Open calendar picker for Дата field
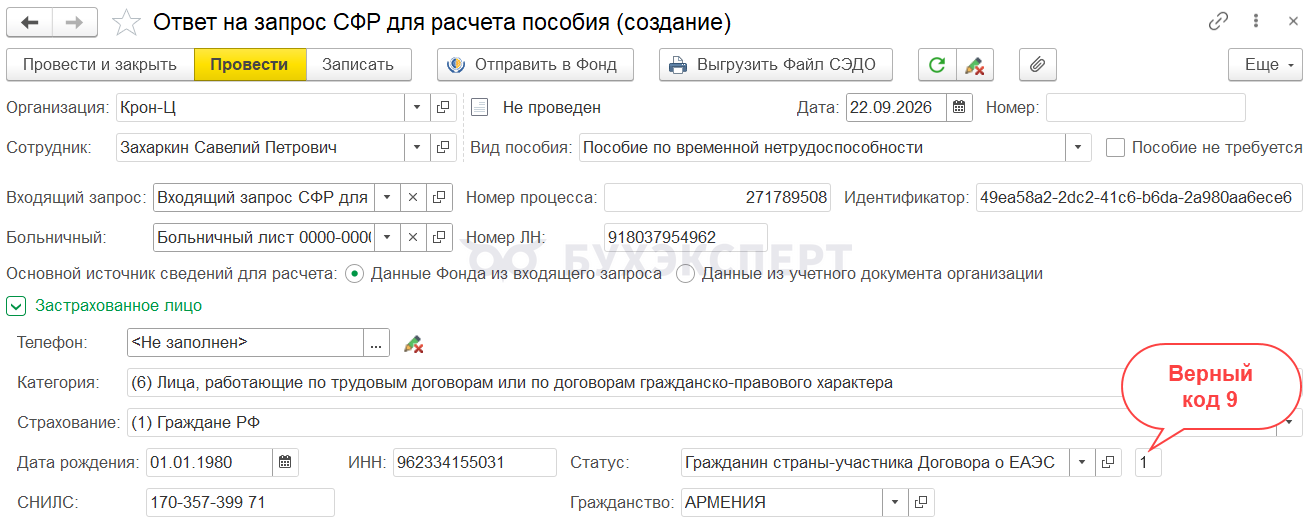The height and width of the screenshot is (521, 1311). point(959,107)
